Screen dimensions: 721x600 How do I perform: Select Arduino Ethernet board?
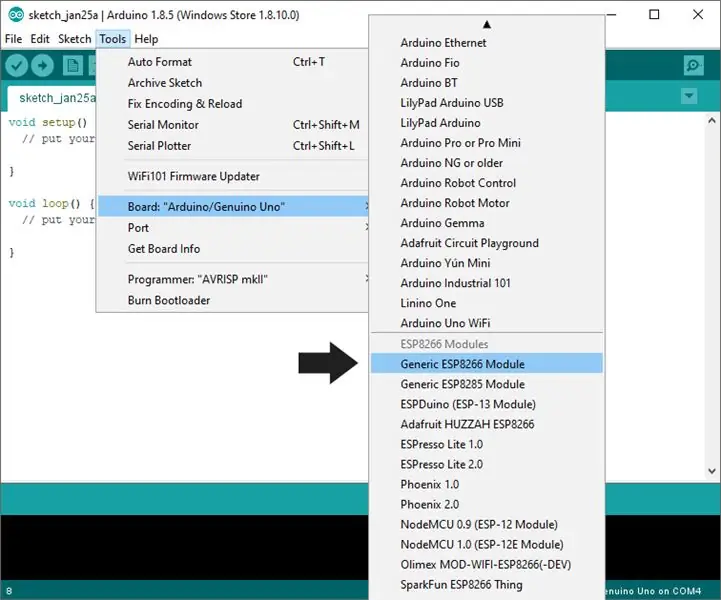(486, 43)
